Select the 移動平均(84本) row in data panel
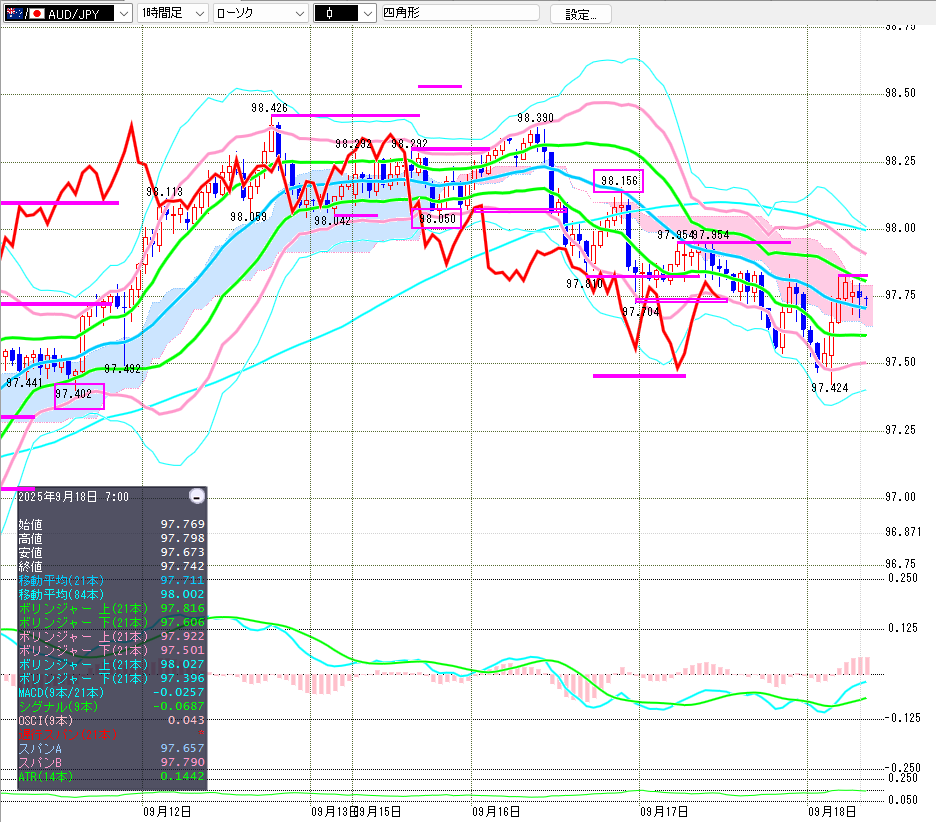This screenshot has height=822, width=936. (x=110, y=594)
